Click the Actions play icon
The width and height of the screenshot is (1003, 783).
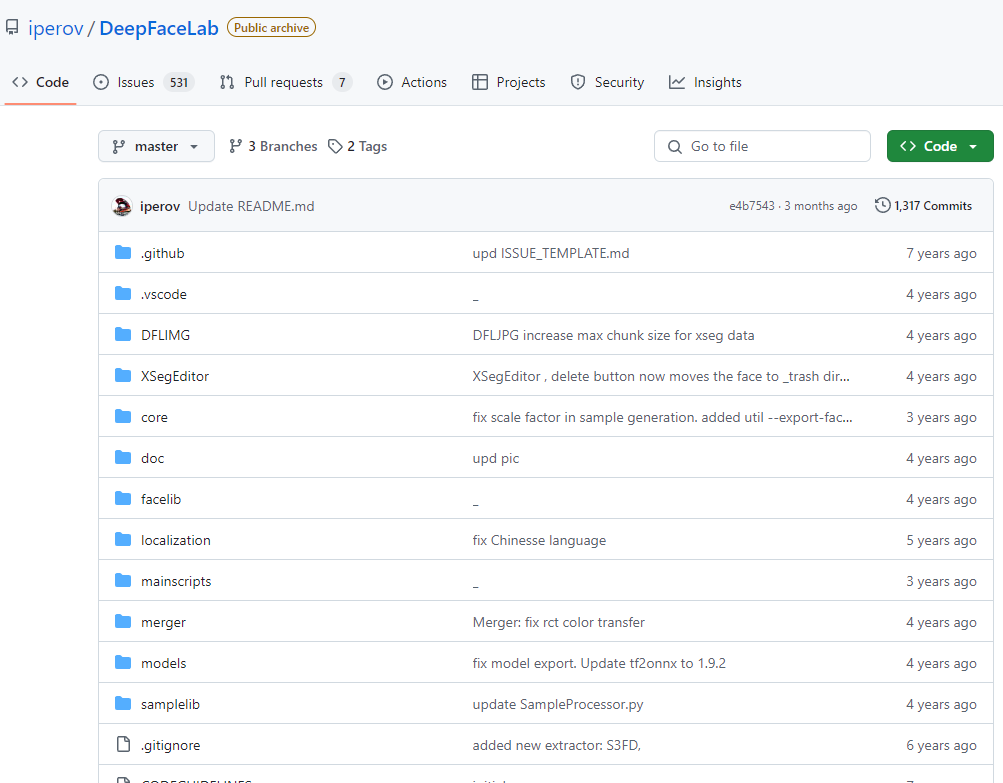[384, 82]
